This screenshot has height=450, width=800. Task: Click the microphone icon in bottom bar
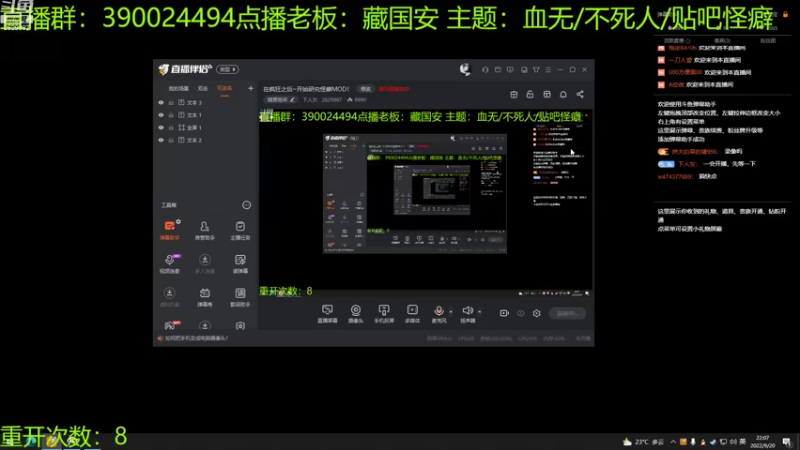pos(438,310)
